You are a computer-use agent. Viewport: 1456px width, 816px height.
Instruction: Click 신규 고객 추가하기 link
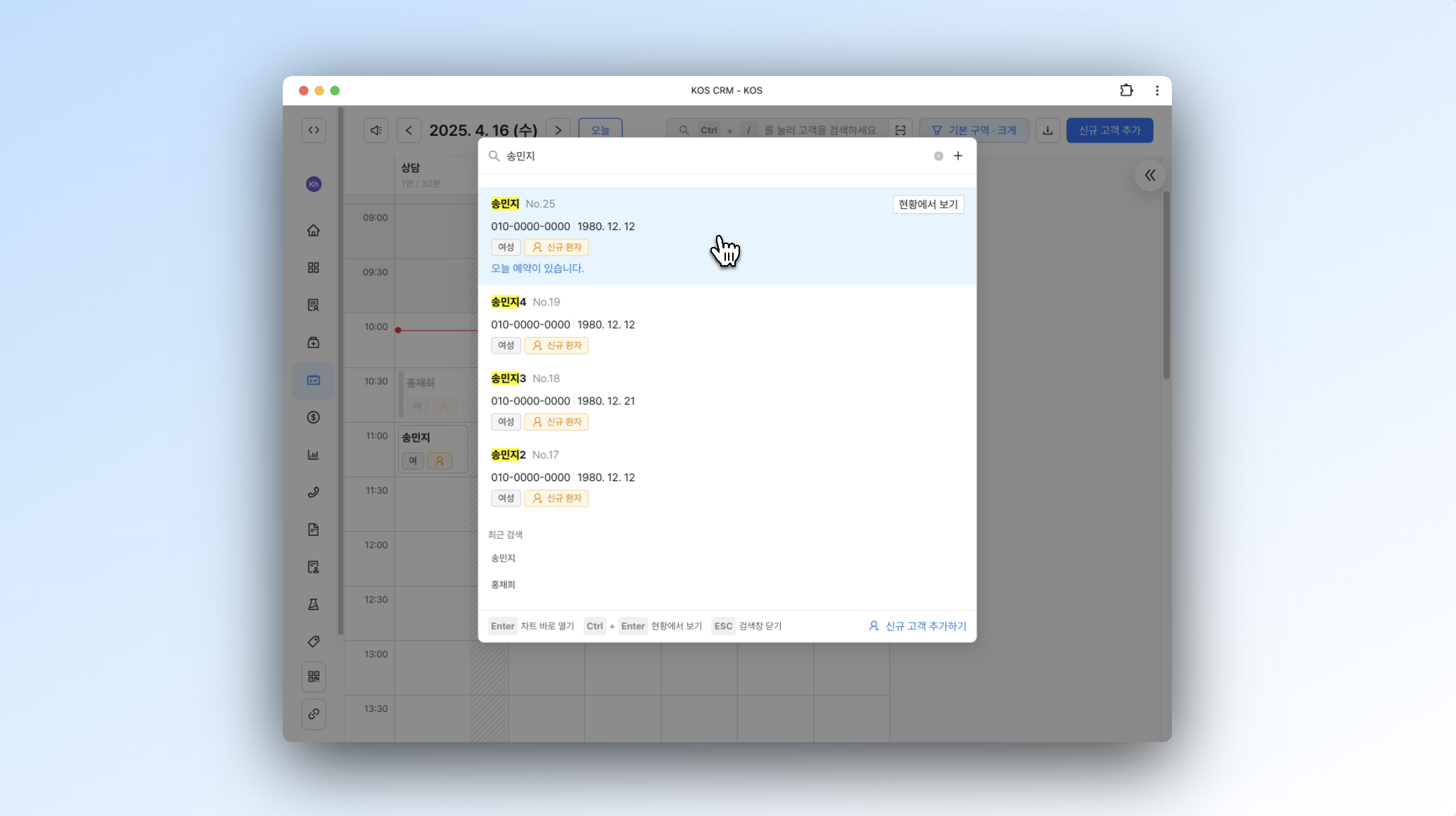tap(918, 626)
